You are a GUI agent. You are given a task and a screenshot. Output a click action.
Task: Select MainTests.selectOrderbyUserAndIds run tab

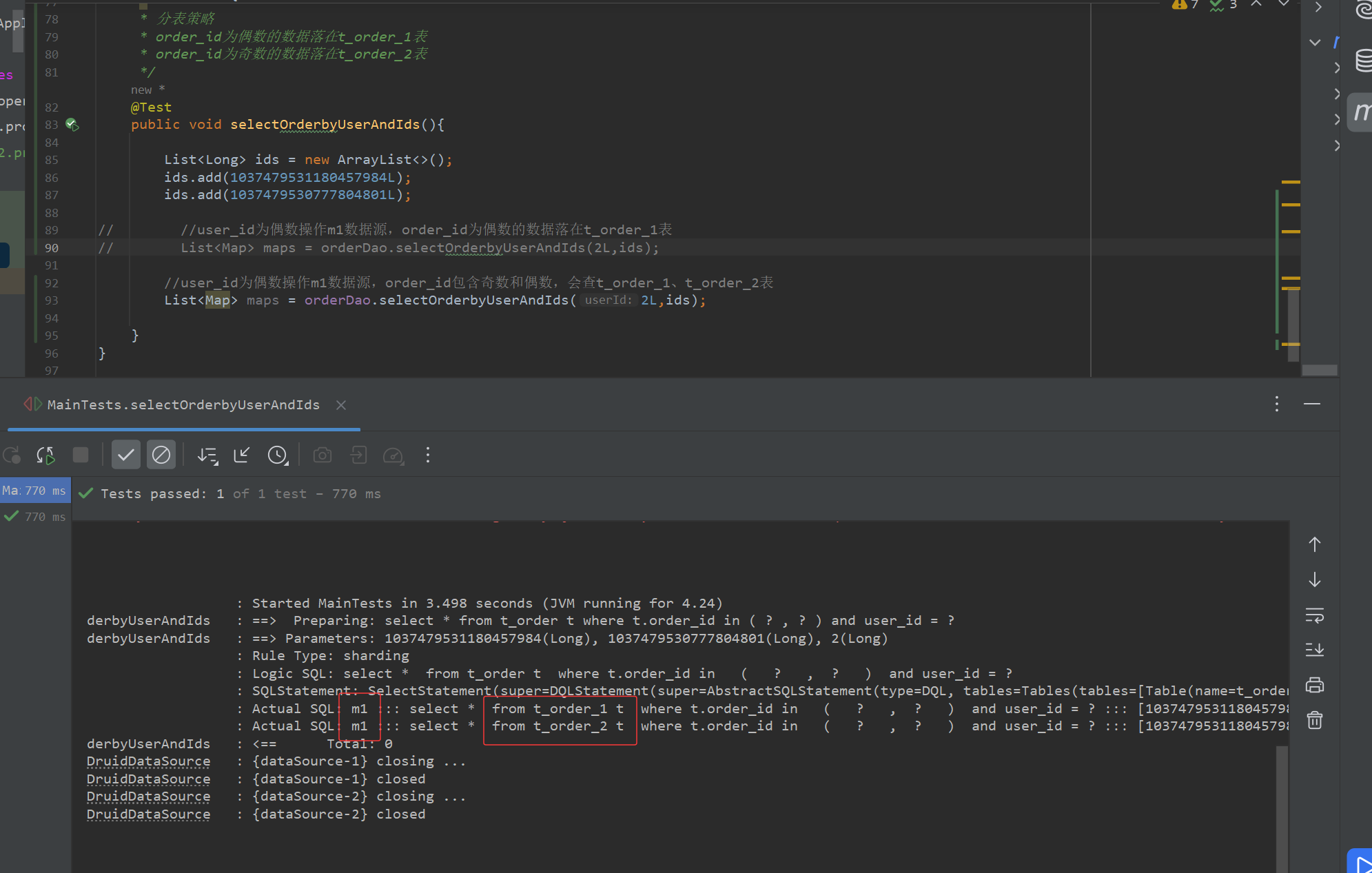(183, 405)
